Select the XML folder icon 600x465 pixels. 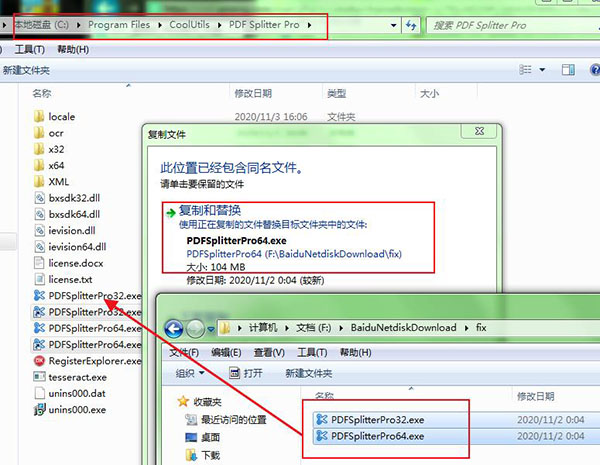click(39, 181)
